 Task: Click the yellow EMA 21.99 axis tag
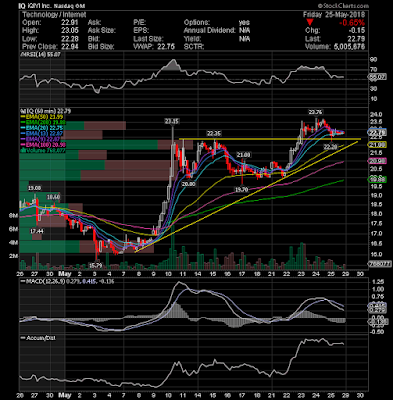(377, 145)
